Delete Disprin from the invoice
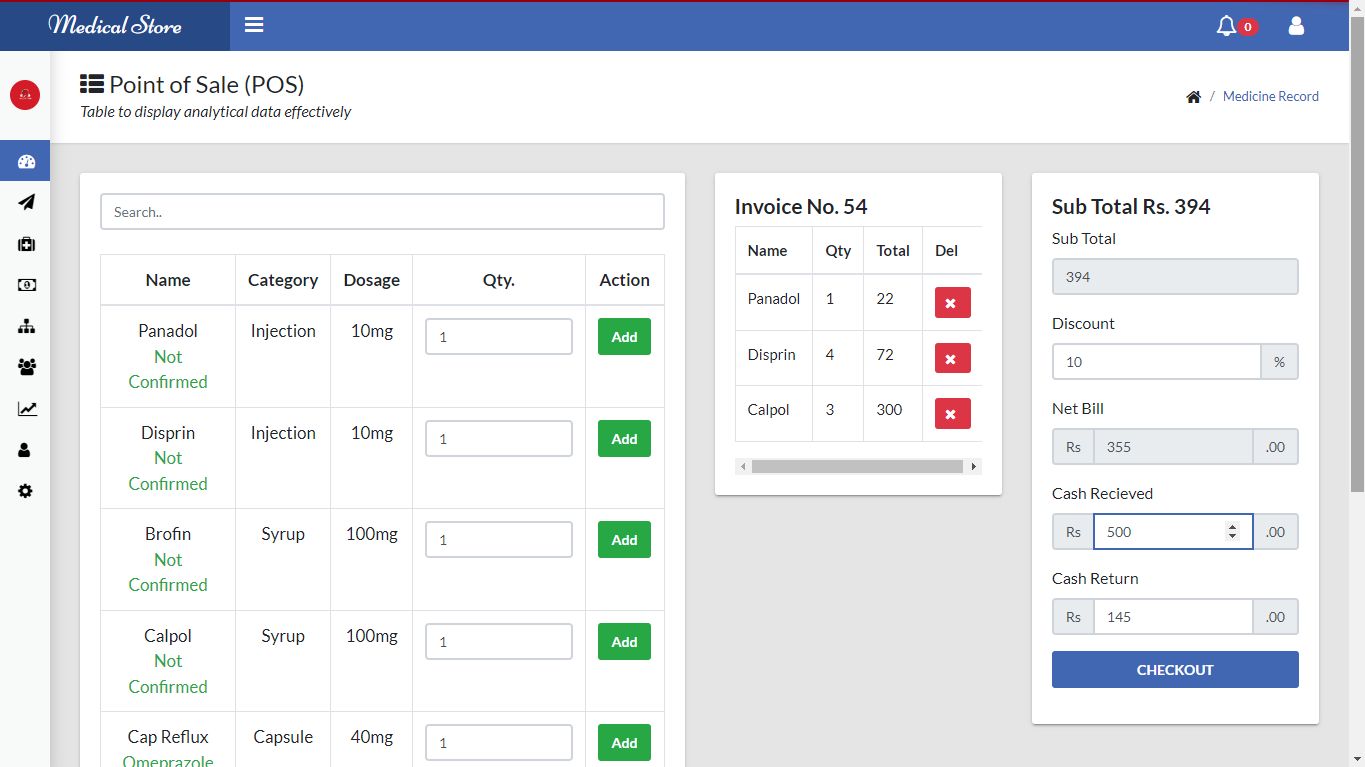1365x767 pixels. (x=952, y=358)
